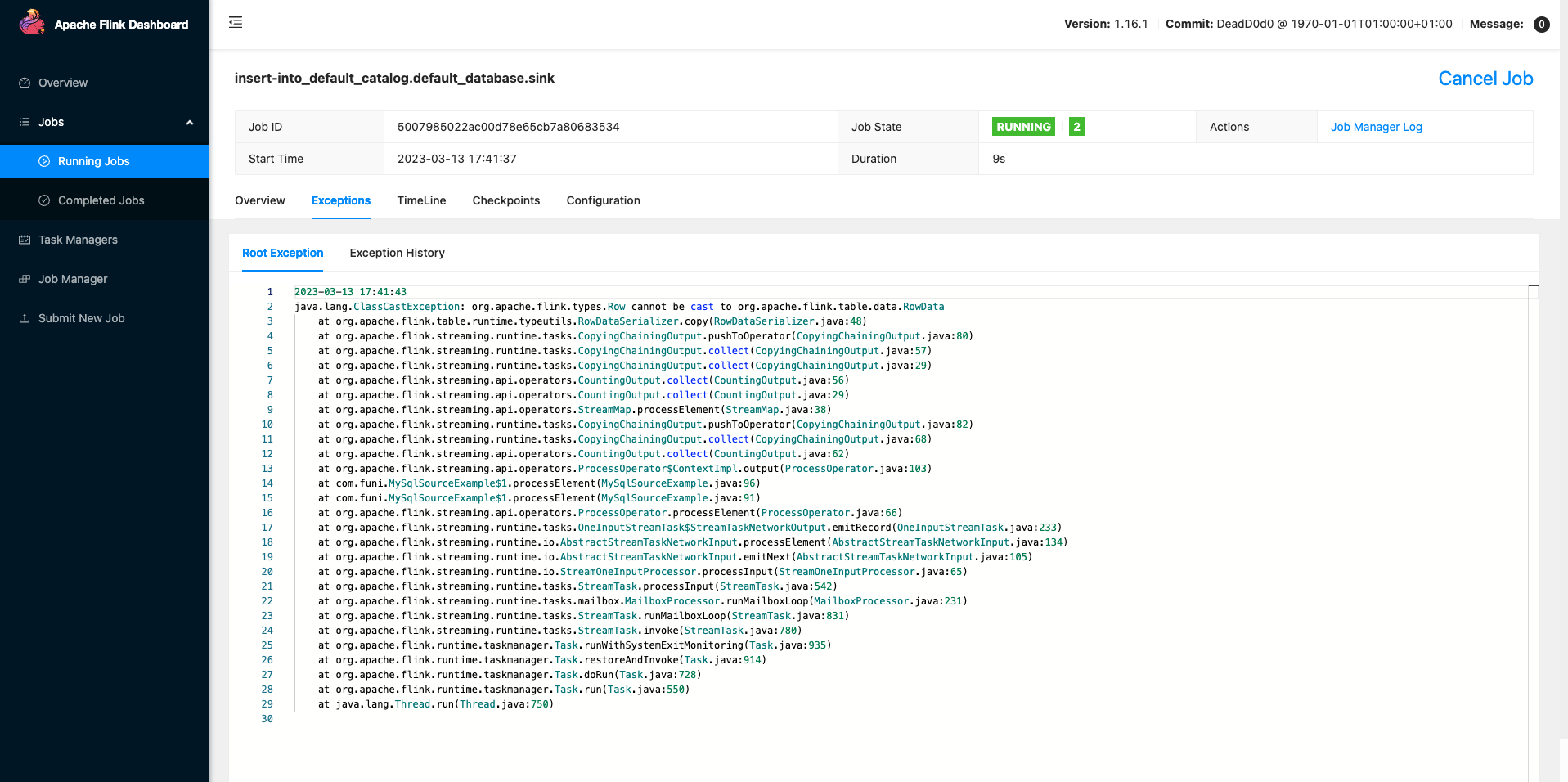Click the Submit New Job upload icon
Viewport: 1568px width, 782px height.
(x=25, y=318)
